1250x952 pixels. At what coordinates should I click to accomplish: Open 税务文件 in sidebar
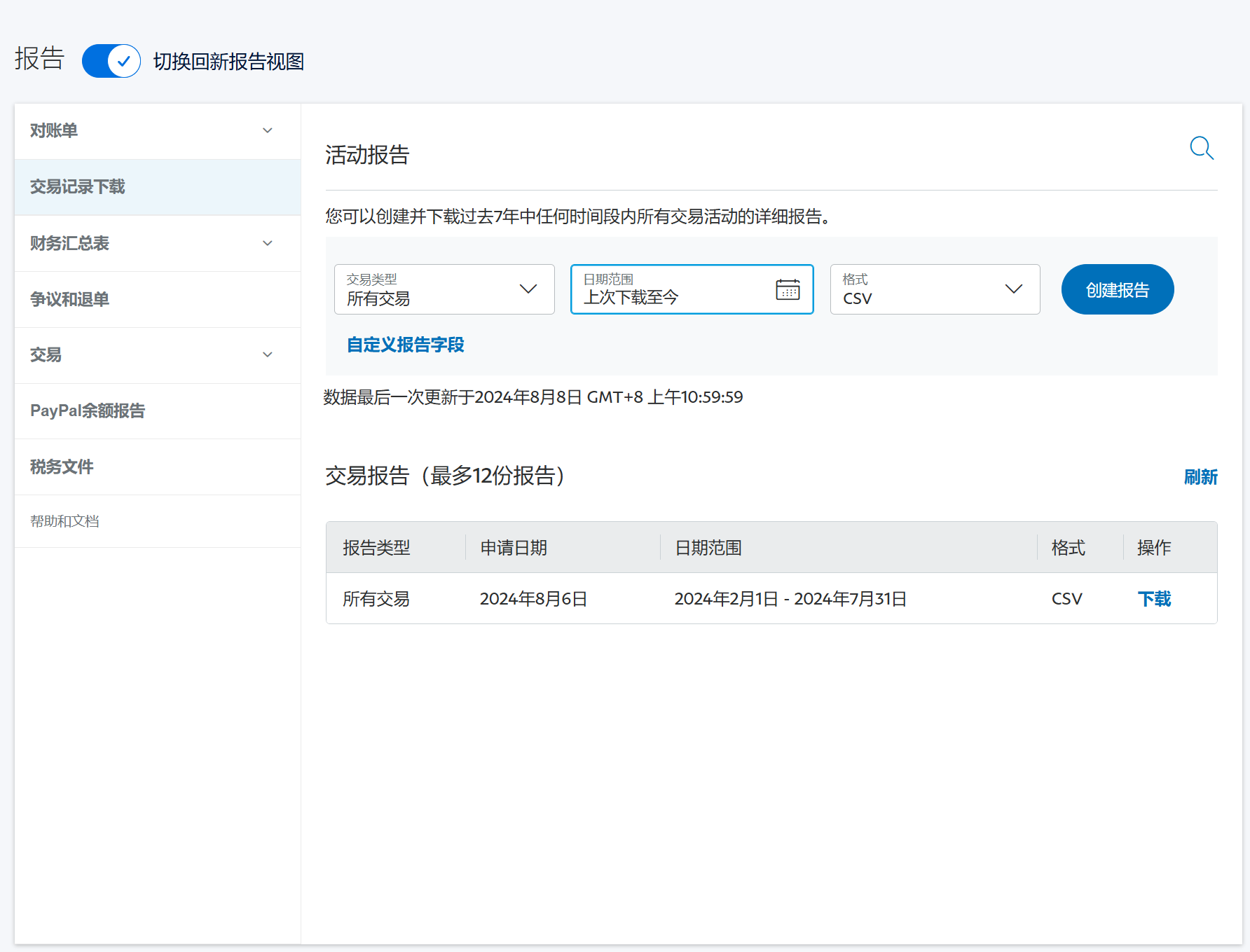[x=158, y=467]
